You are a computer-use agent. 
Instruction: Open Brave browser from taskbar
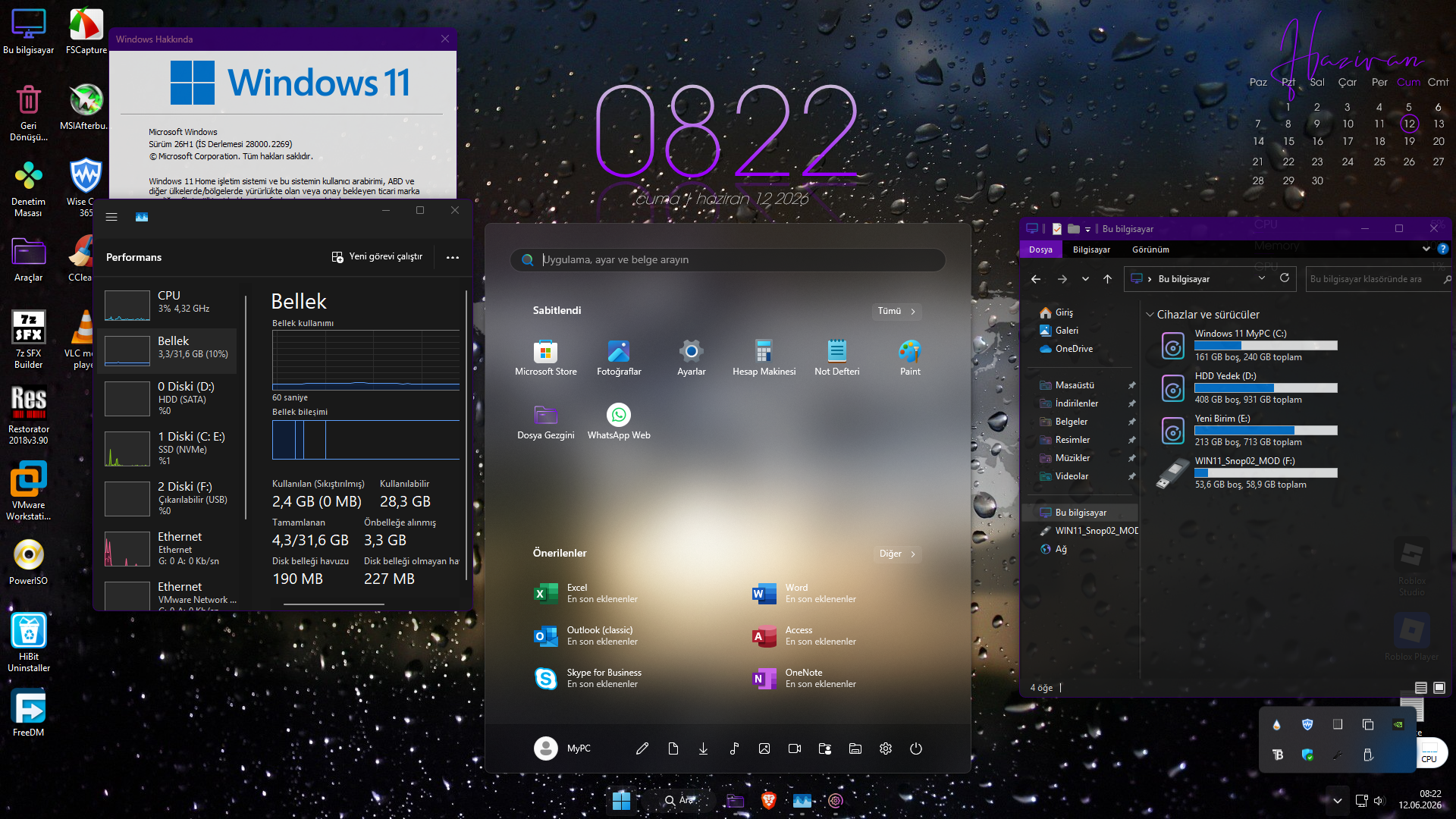tap(769, 800)
